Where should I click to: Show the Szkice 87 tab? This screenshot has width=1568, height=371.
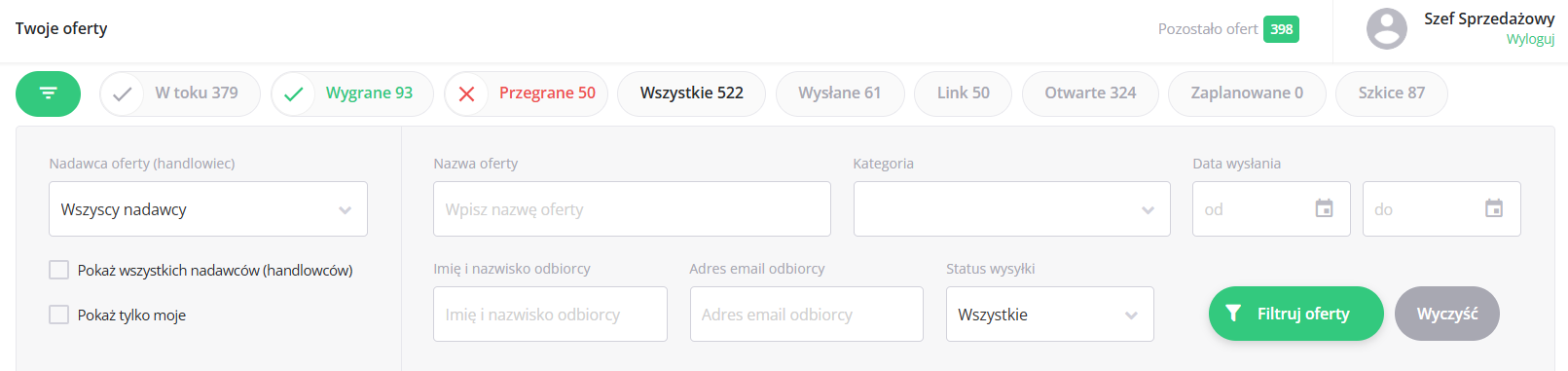tap(1391, 93)
